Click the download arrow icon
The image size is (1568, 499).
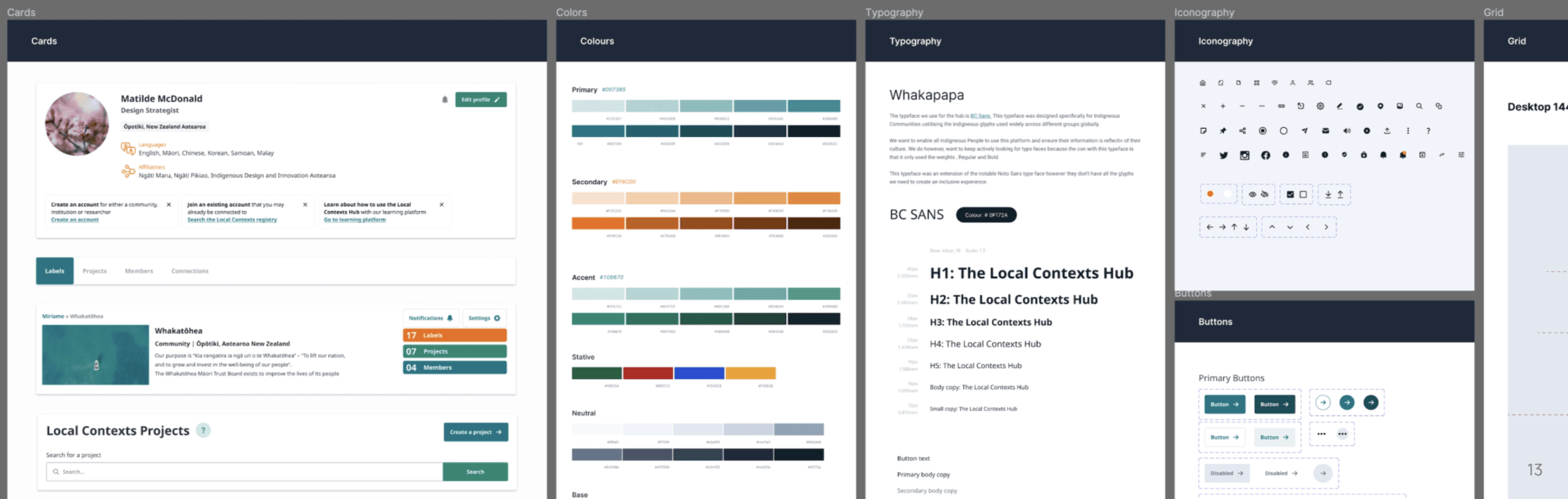pos(1328,195)
